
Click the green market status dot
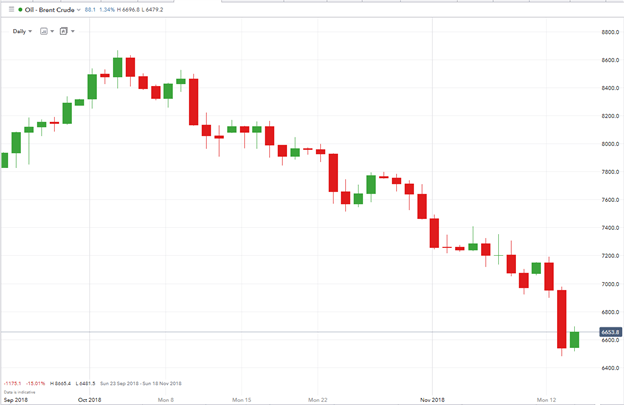point(20,10)
